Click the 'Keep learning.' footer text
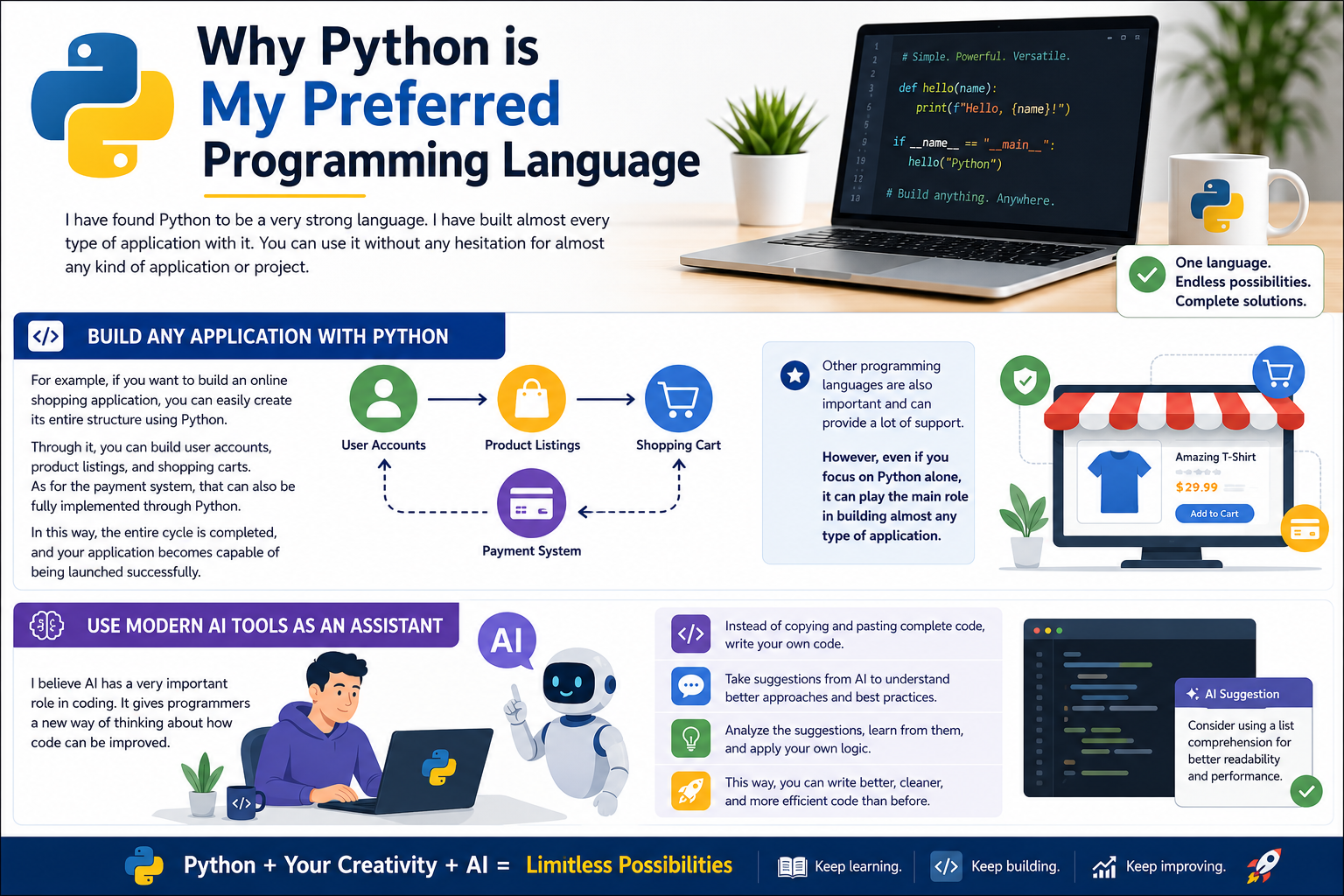 pos(857,866)
